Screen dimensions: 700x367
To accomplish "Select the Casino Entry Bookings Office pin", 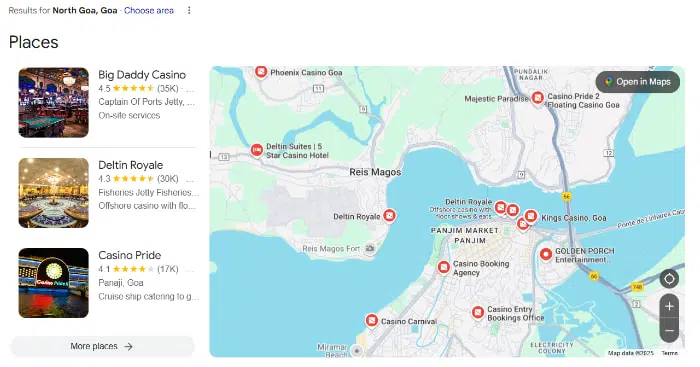I will click(x=478, y=312).
